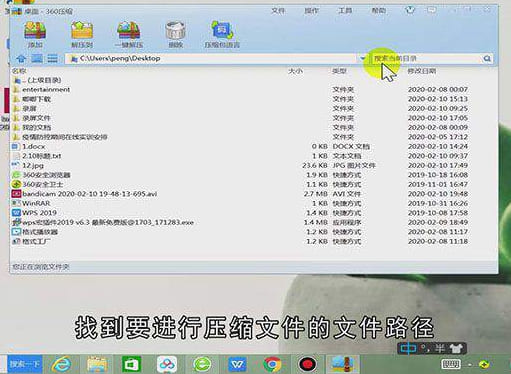Image resolution: width=511 pixels, height=374 pixels.
Task: Open the 操作 menu
Action: (x=311, y=11)
